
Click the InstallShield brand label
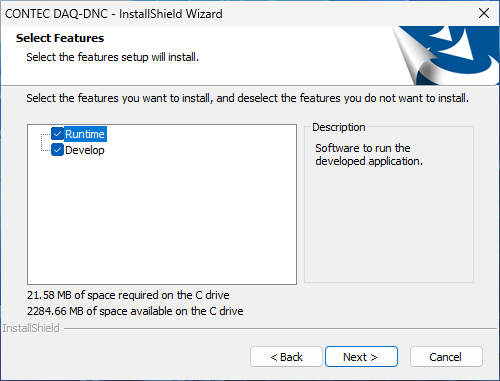(x=31, y=328)
